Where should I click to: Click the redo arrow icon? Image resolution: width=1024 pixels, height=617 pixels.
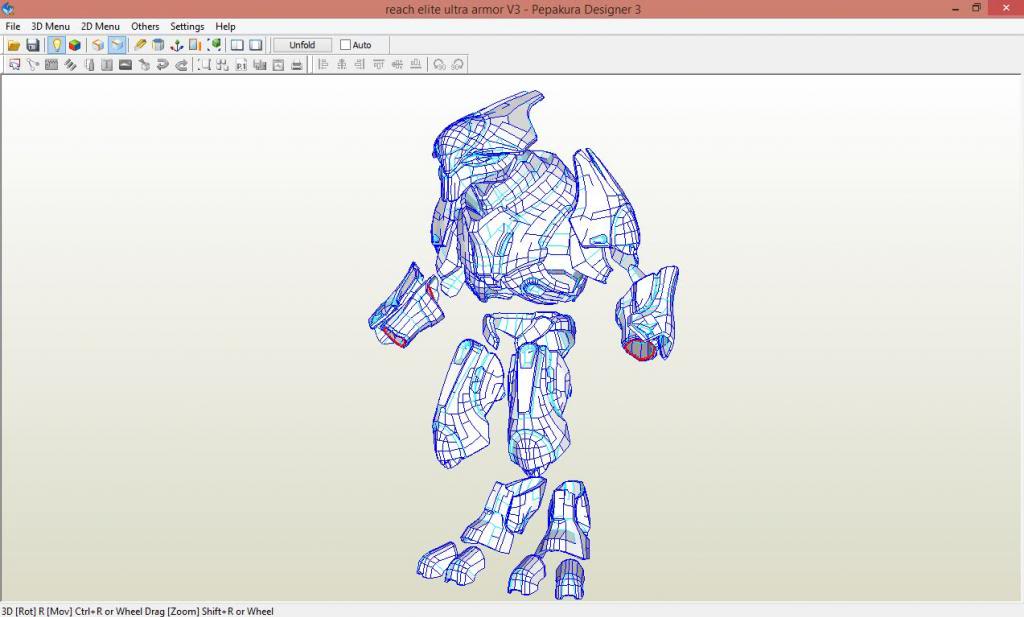pos(182,65)
